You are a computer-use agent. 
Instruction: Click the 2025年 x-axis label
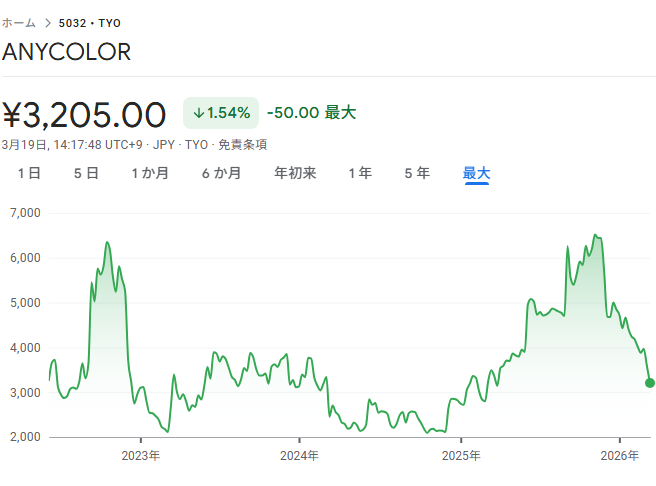[x=461, y=455]
